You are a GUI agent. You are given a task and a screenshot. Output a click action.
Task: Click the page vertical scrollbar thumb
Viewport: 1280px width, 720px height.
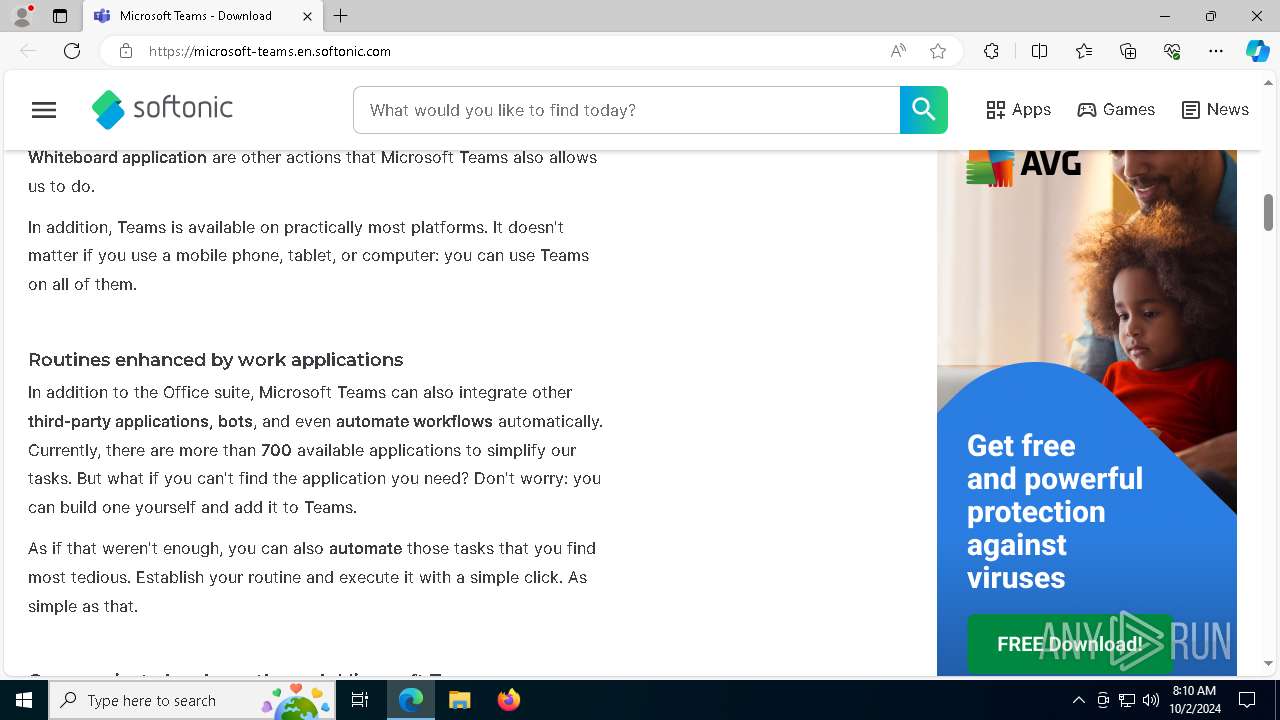pyautogui.click(x=1268, y=213)
